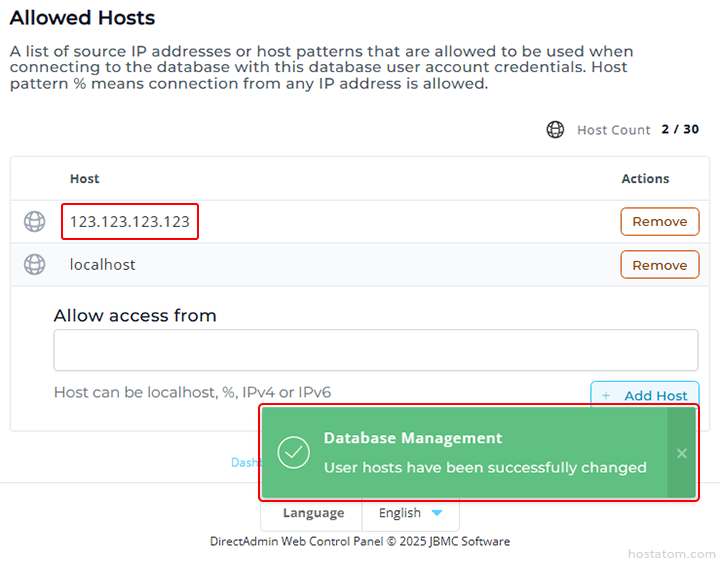Click the Actions column header
This screenshot has width=720, height=562.
(645, 178)
